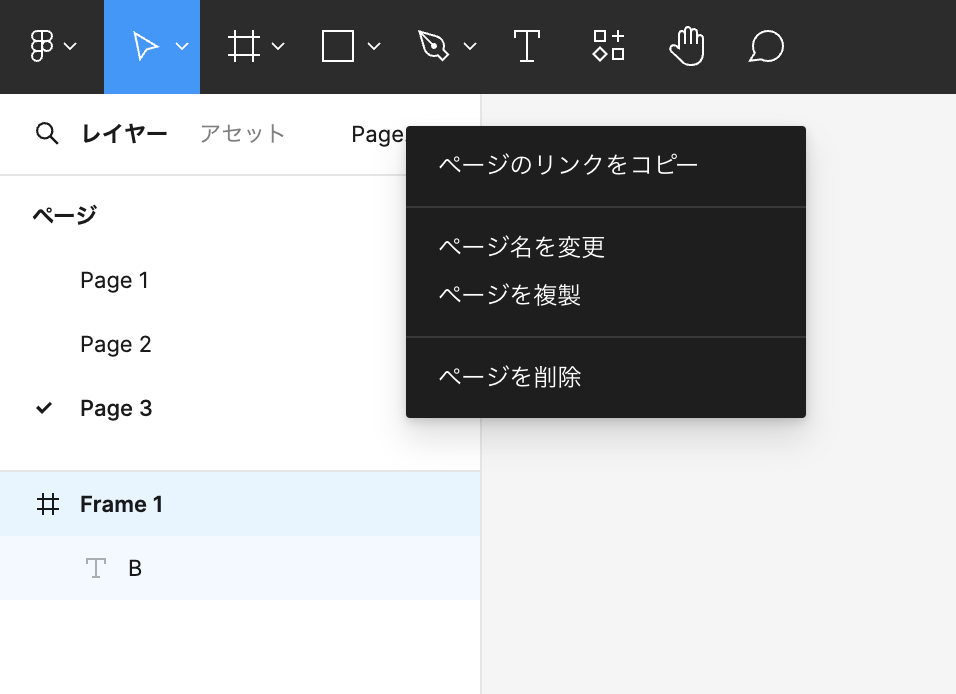Click ページを複製 to duplicate page
The image size is (956, 694).
coord(510,295)
